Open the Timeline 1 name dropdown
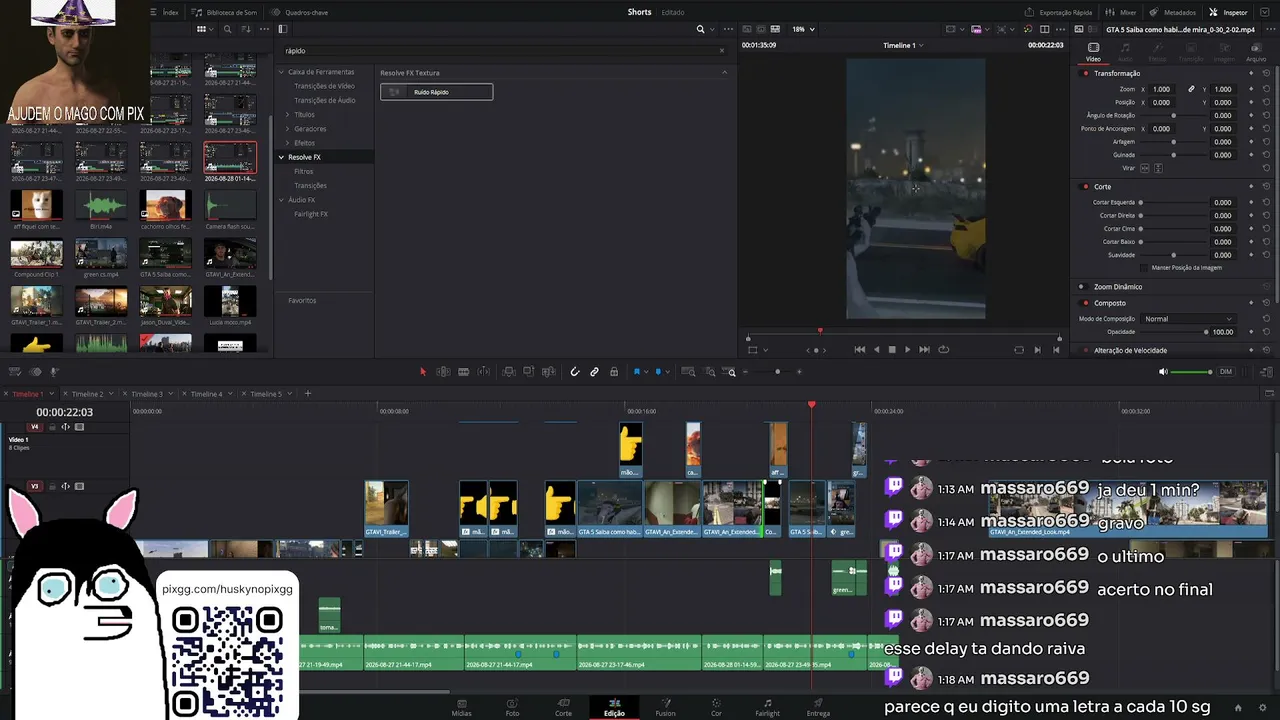The height and width of the screenshot is (720, 1280). [903, 45]
